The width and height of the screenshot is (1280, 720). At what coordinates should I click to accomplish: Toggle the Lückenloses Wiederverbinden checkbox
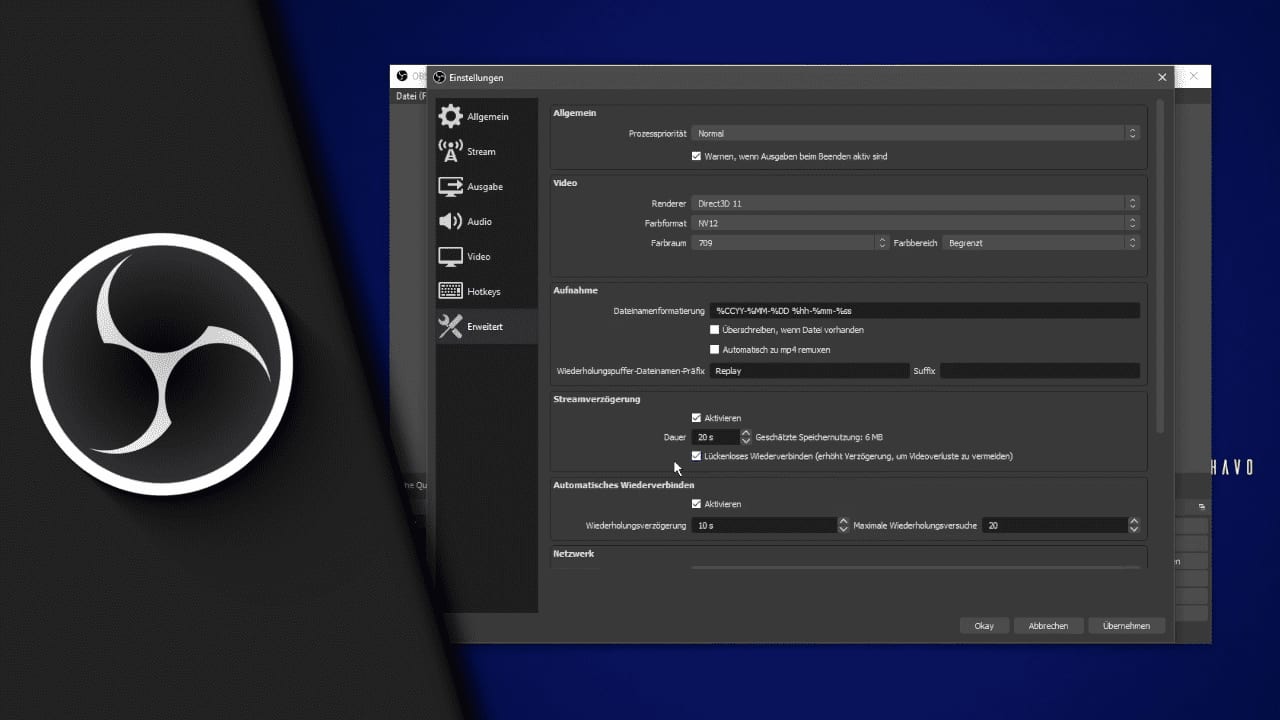(696, 456)
